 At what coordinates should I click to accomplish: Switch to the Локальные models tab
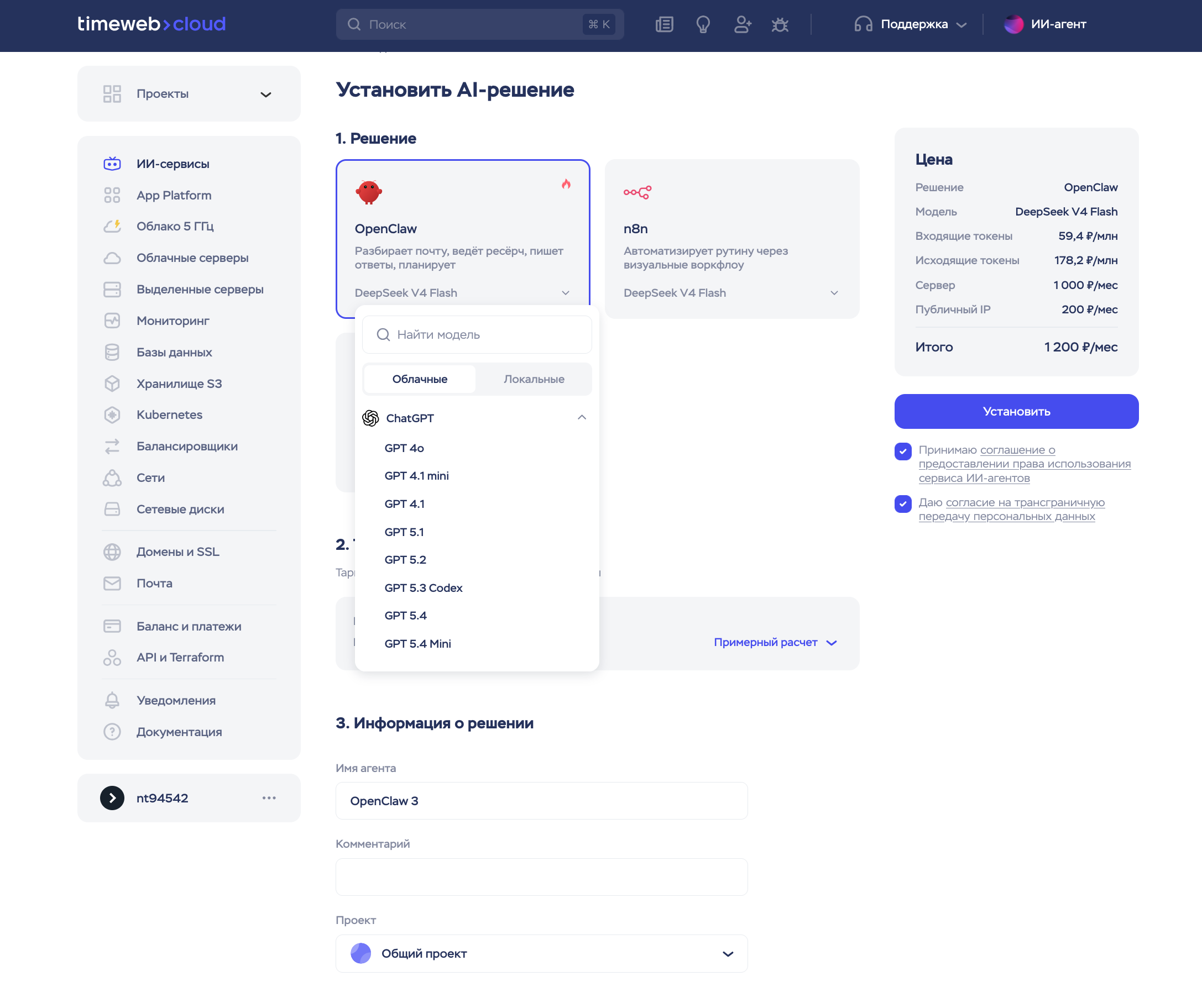(x=534, y=379)
